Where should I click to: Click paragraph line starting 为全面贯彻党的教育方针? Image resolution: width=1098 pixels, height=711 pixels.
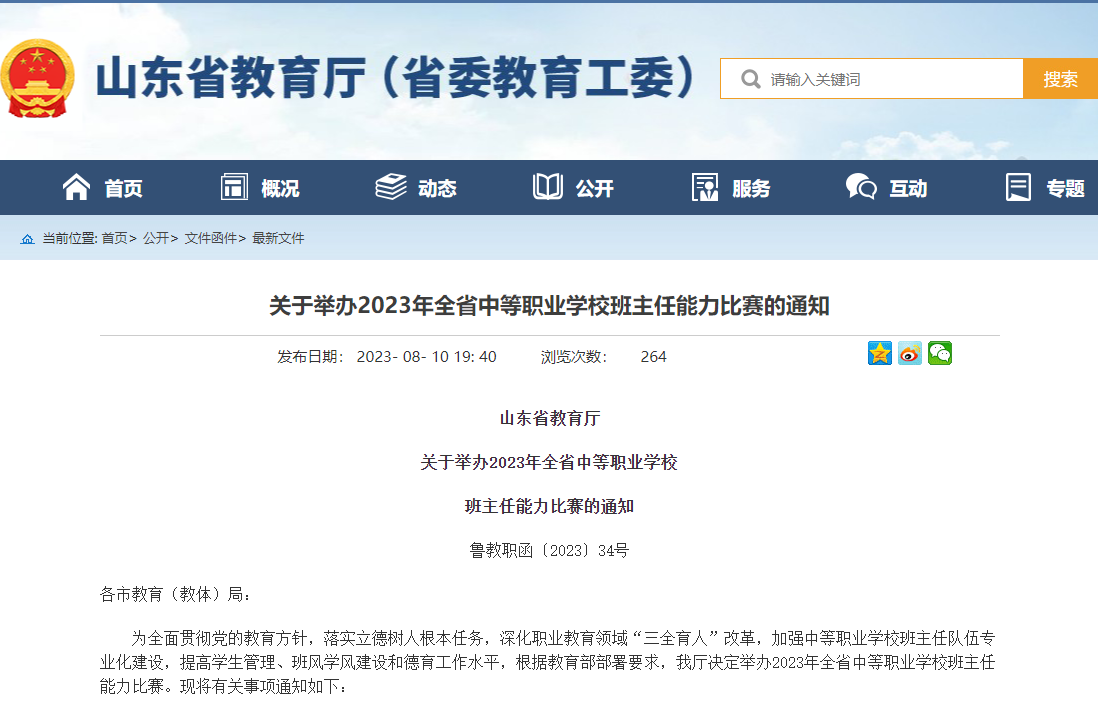pos(563,638)
